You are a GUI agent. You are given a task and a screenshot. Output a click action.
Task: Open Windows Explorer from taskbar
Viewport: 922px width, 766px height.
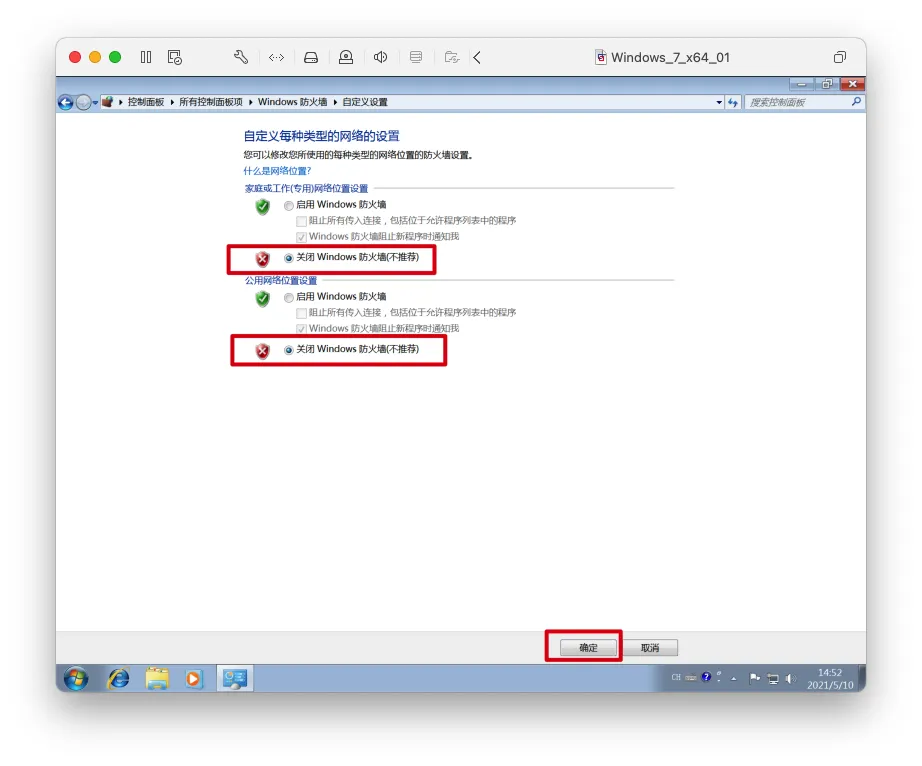156,679
